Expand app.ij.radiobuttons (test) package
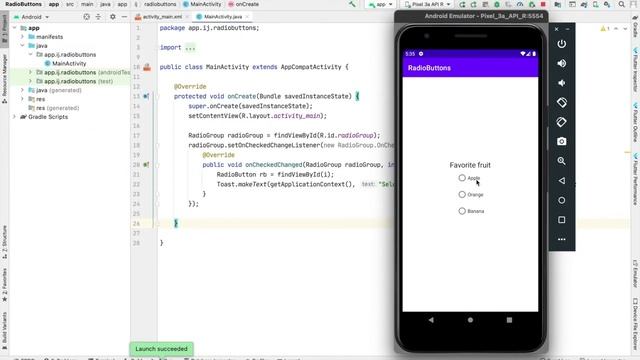 30,81
